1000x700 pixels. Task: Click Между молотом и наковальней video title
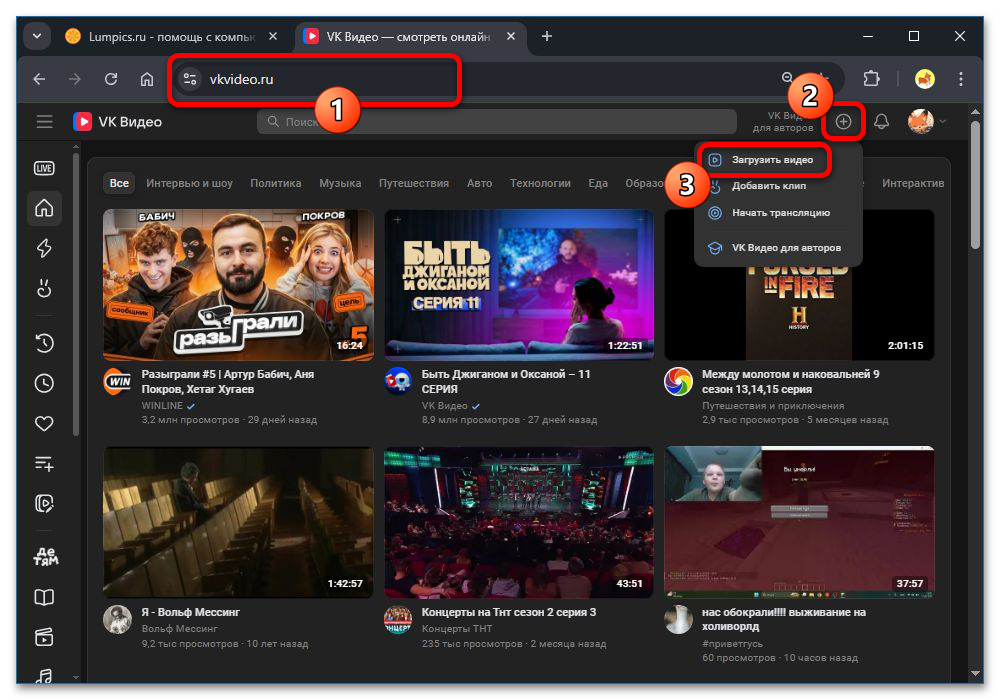[x=790, y=381]
